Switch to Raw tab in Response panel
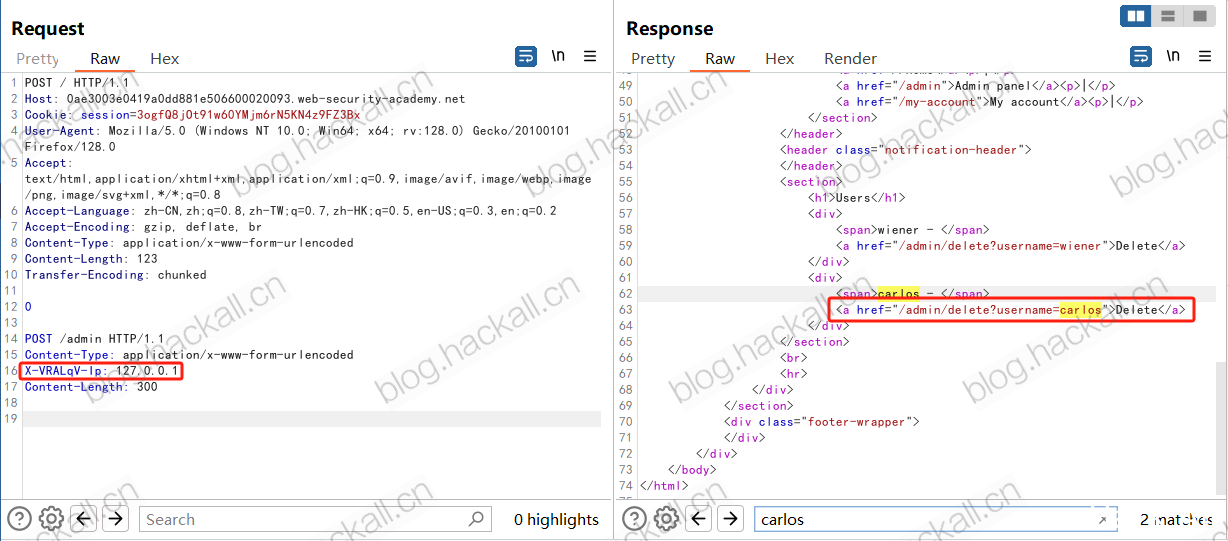This screenshot has width=1228, height=541. tap(720, 59)
